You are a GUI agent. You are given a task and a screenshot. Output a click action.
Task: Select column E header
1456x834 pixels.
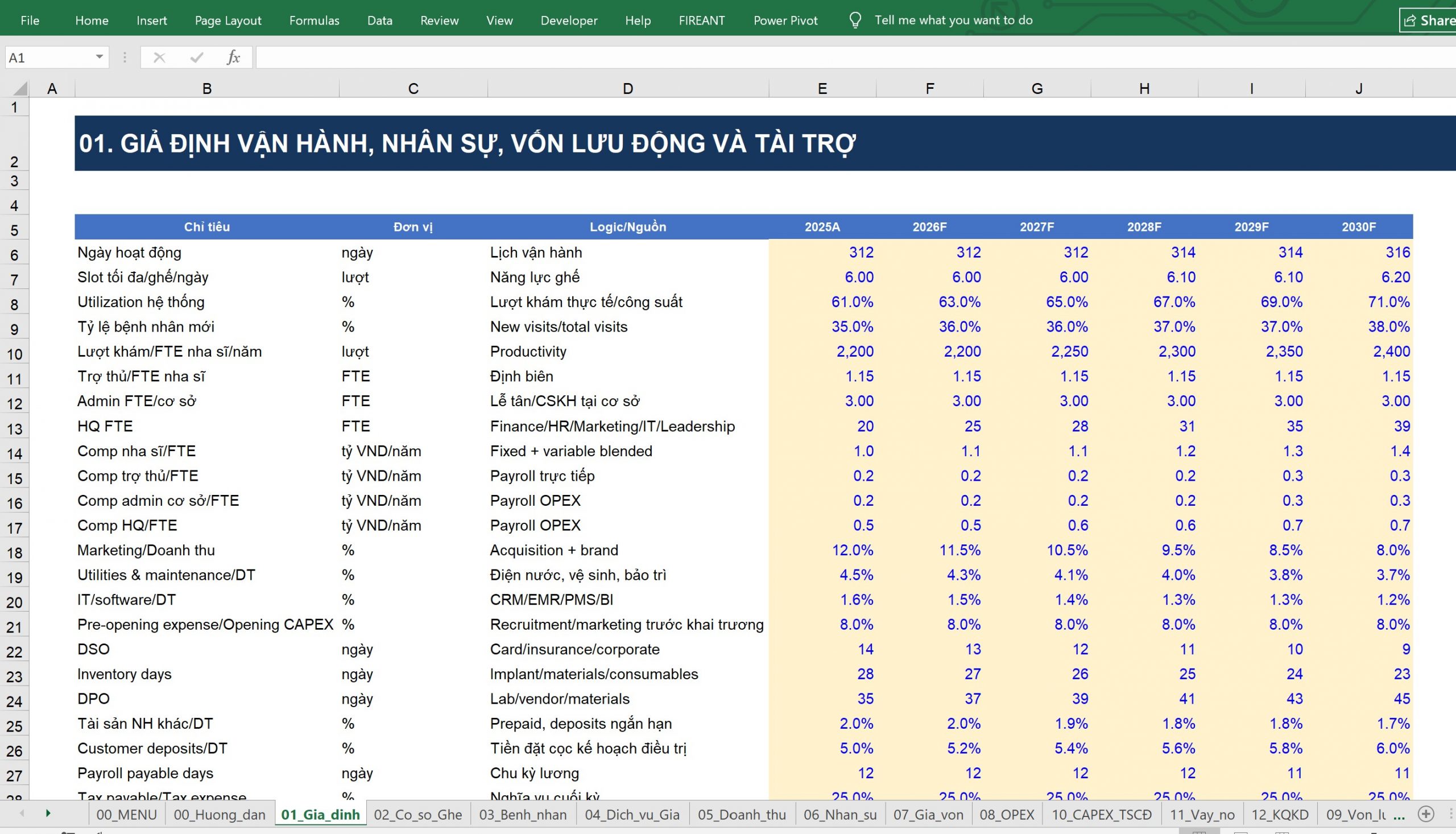(822, 89)
